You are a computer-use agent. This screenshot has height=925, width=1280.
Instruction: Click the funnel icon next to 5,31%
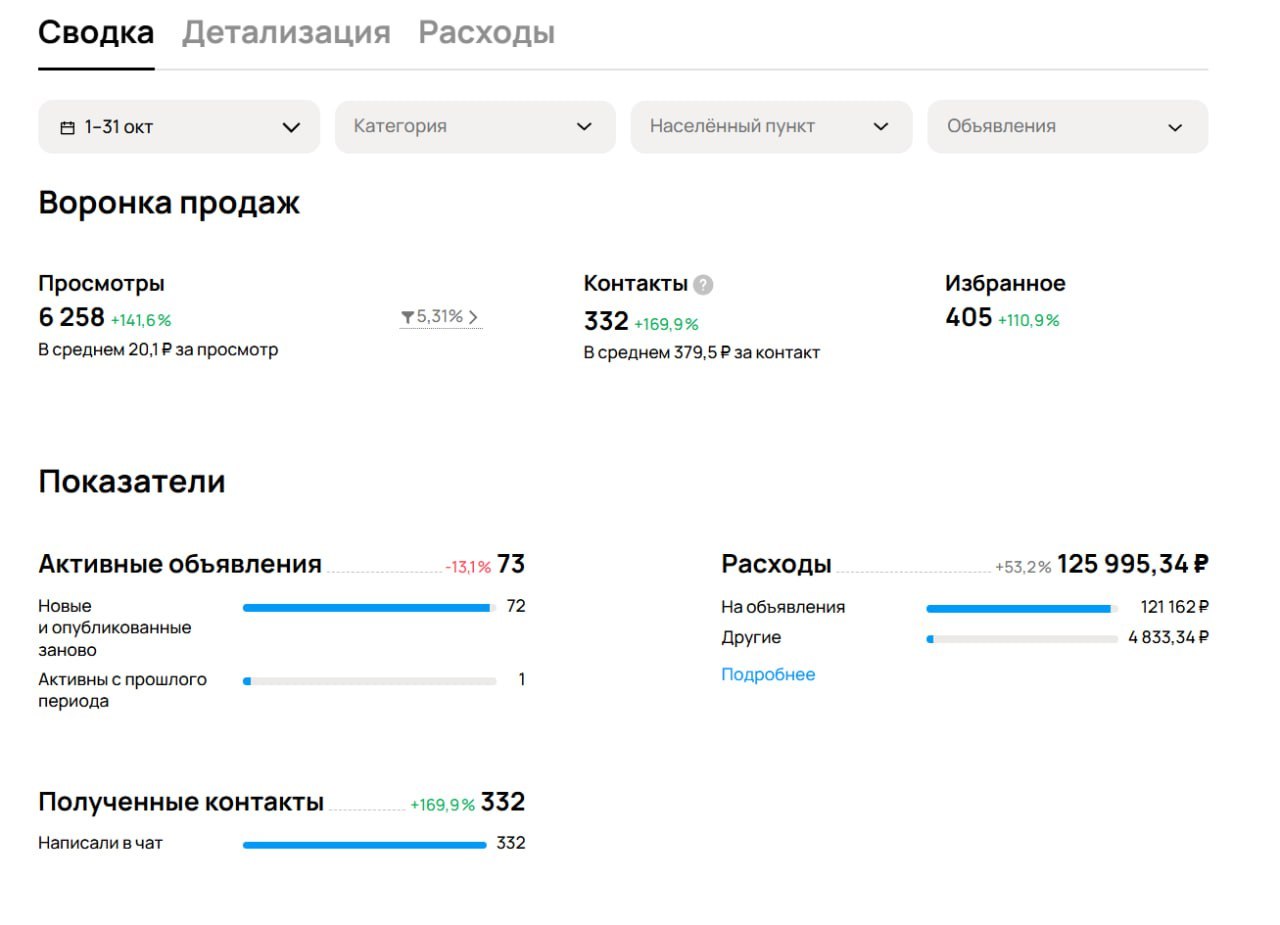[407, 317]
